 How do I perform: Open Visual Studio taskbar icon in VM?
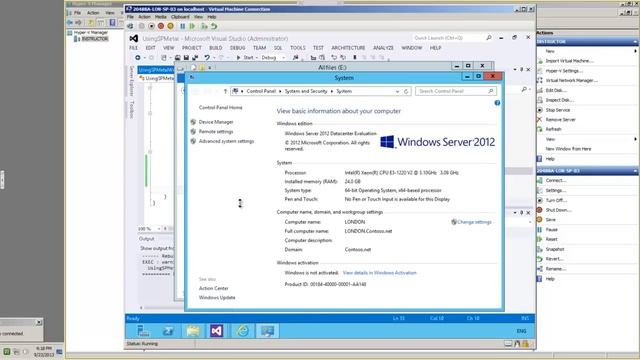[x=217, y=331]
